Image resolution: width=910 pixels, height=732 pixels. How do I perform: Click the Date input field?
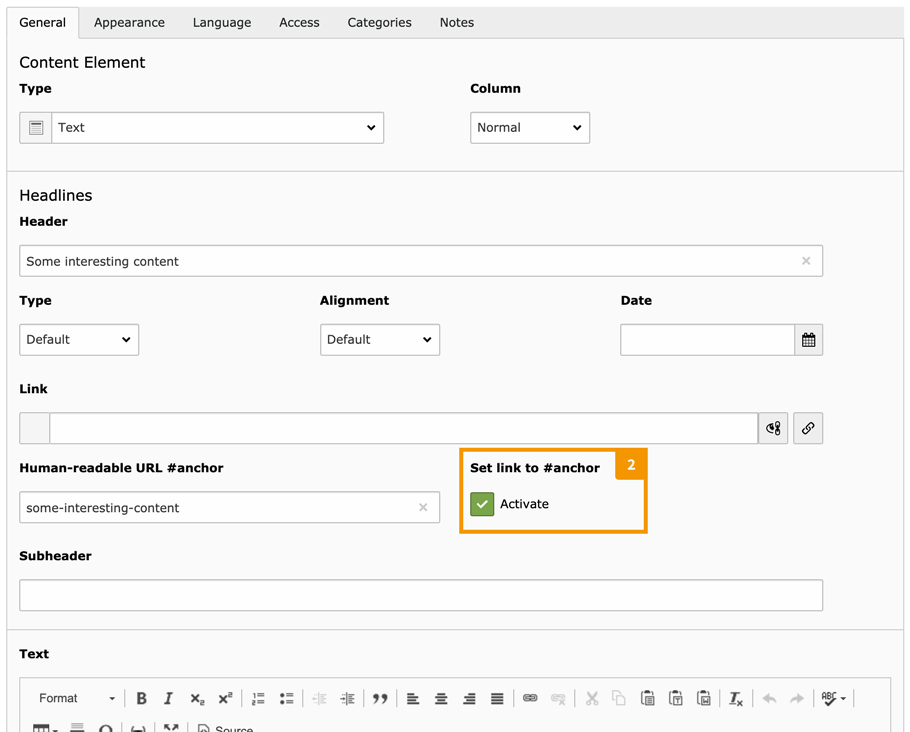(x=707, y=340)
